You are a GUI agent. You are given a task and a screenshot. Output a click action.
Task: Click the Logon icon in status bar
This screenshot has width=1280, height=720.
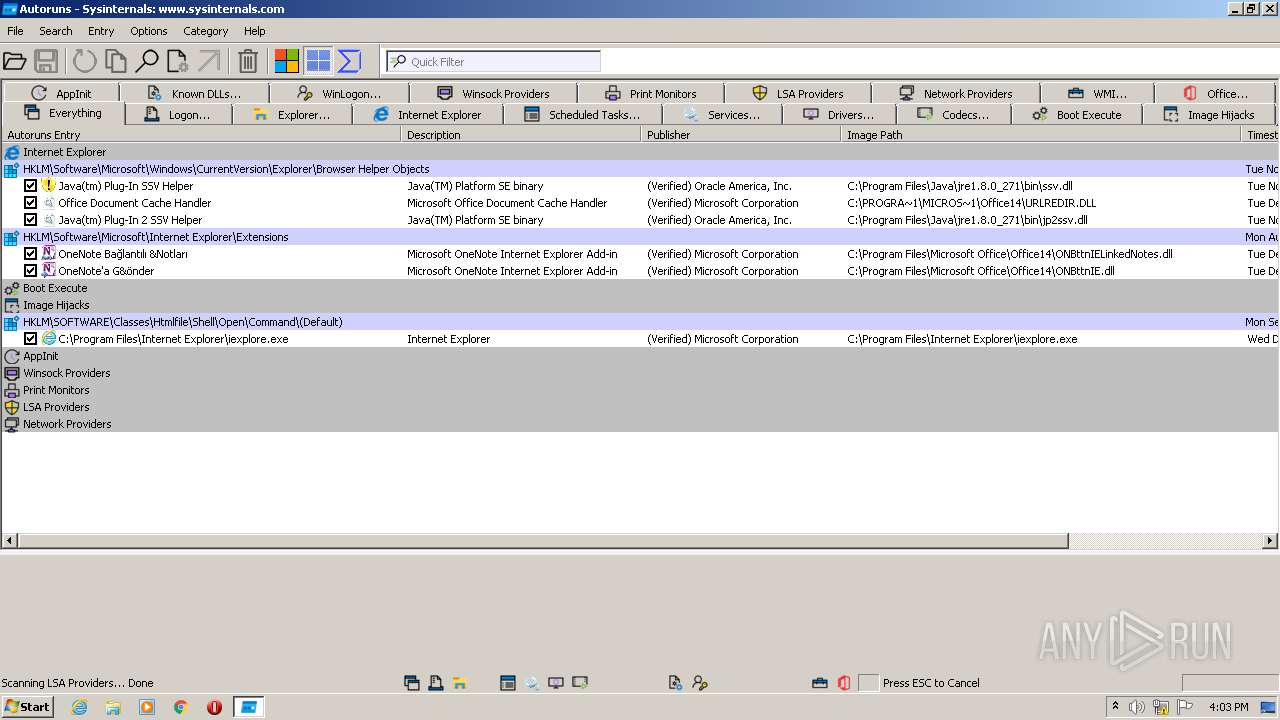[x=436, y=683]
